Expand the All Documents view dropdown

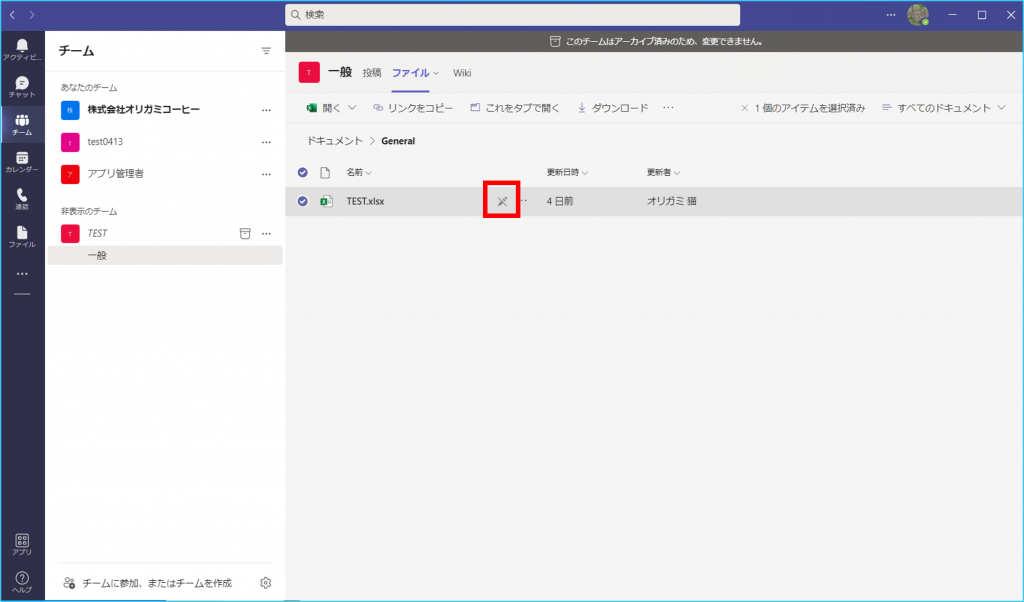click(x=943, y=108)
